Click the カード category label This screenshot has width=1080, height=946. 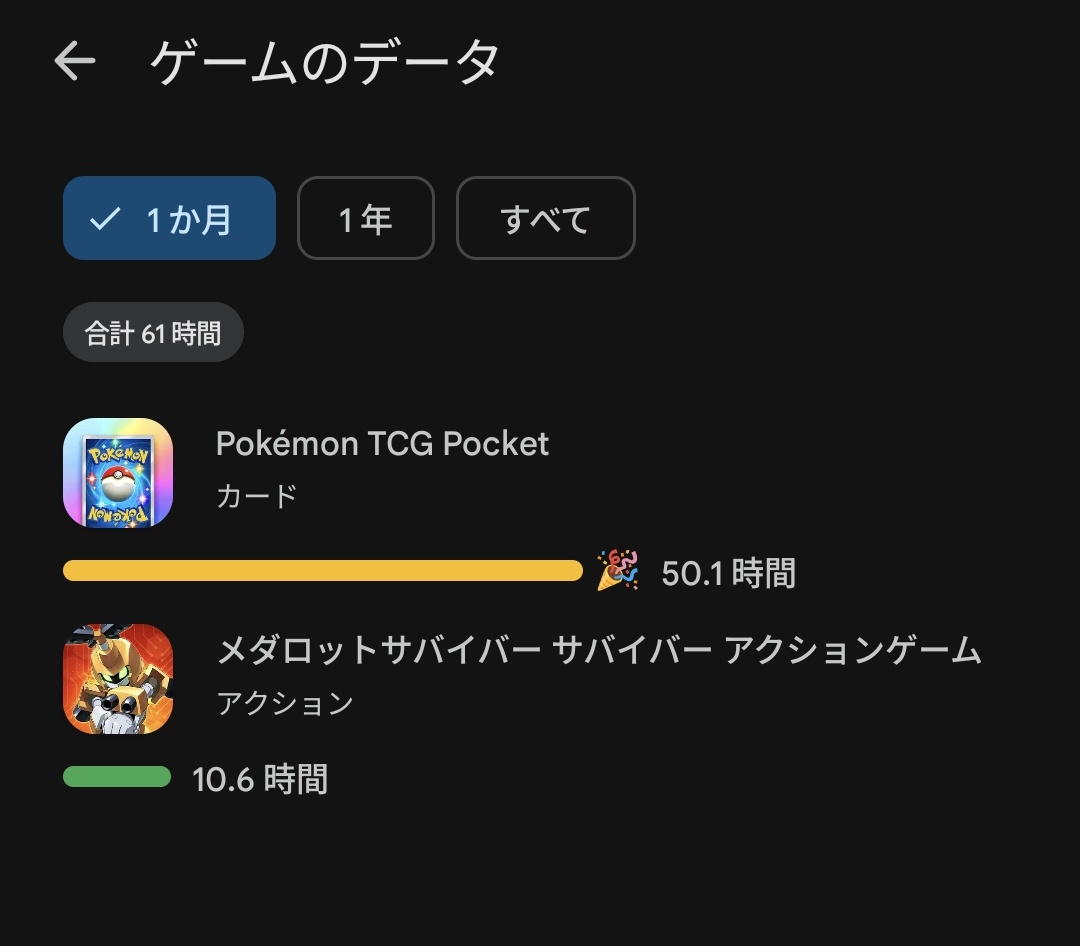tap(256, 496)
